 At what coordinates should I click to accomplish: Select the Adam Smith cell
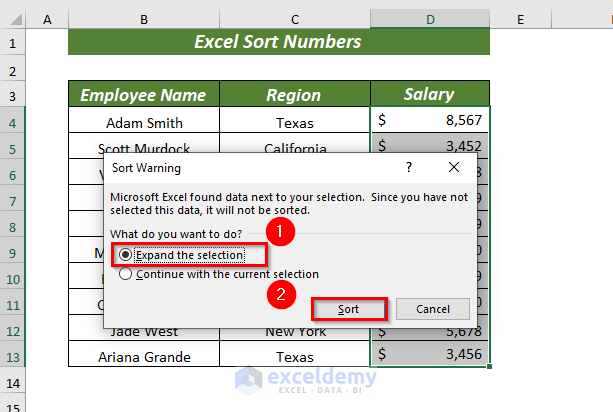click(144, 122)
